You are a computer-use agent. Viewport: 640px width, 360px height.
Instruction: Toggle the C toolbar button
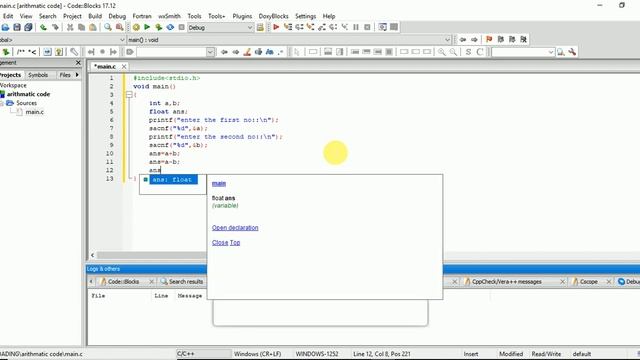480,52
